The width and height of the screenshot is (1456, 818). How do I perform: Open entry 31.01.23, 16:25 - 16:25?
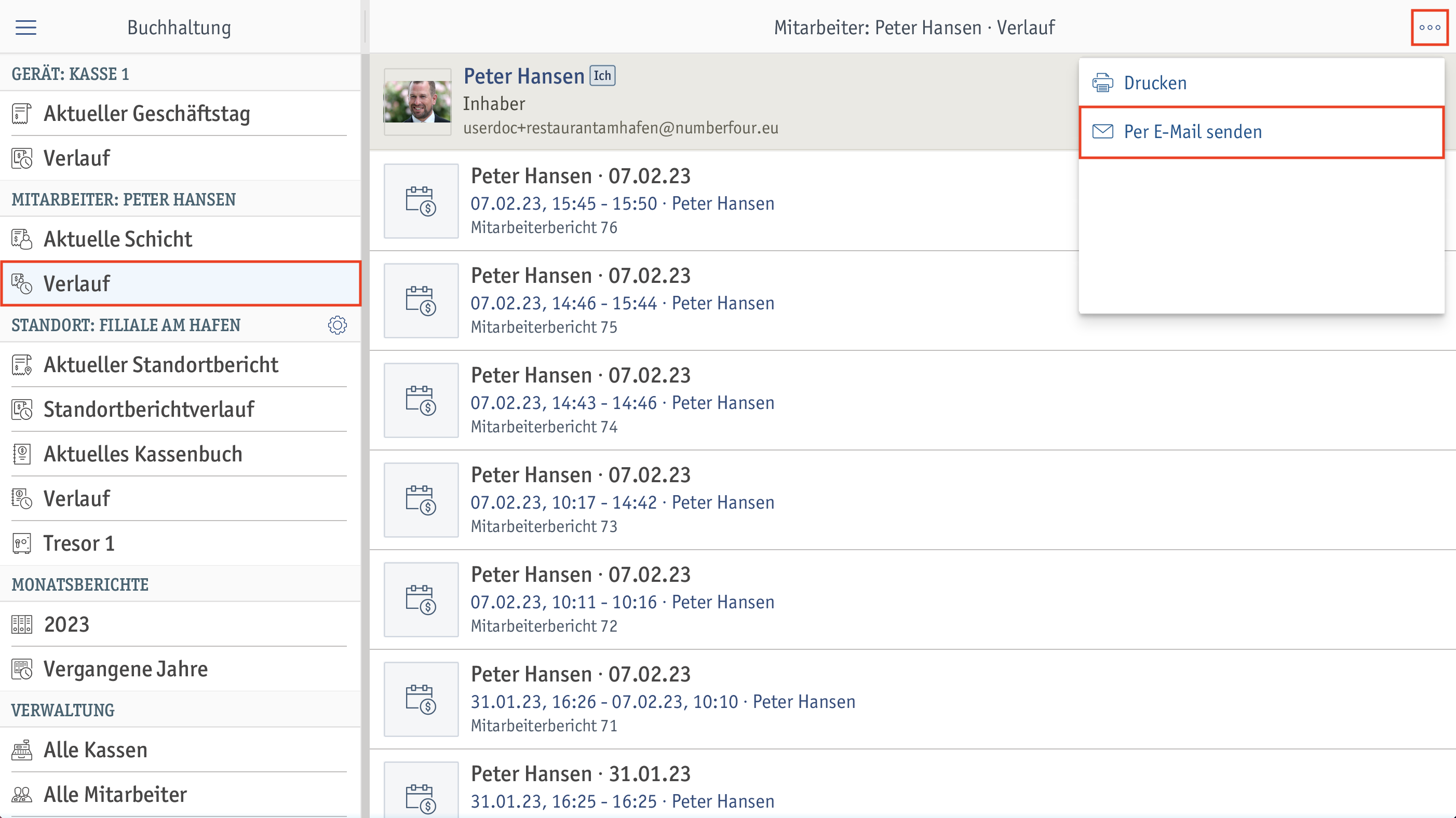912,784
